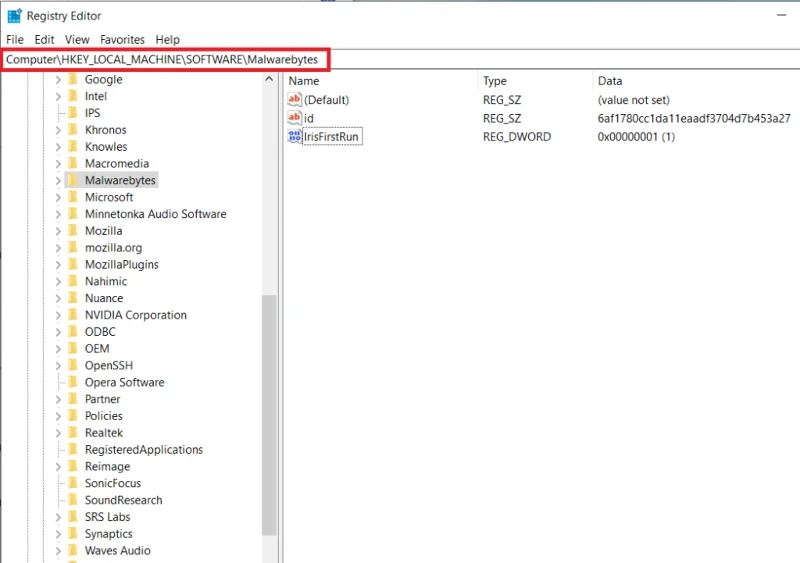Click the Reimage folder icon
800x563 pixels.
pyautogui.click(x=73, y=467)
